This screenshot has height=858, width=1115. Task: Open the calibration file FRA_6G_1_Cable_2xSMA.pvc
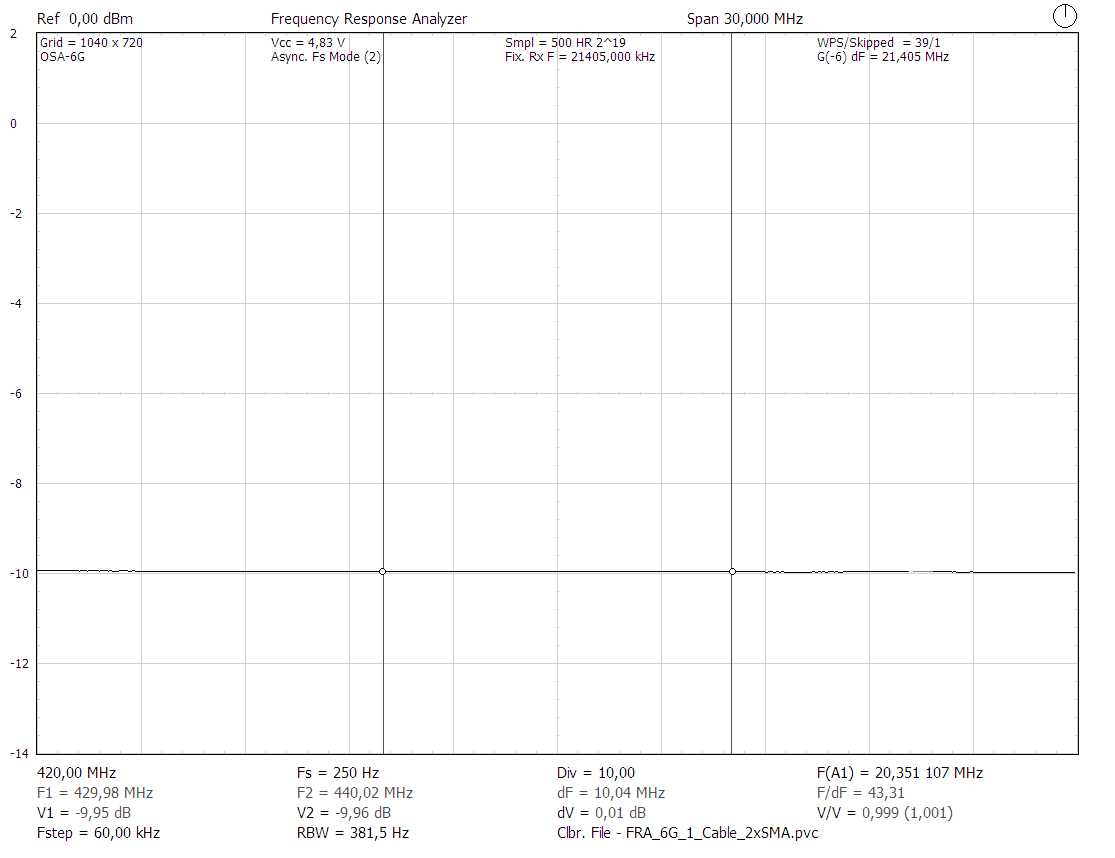(x=686, y=833)
